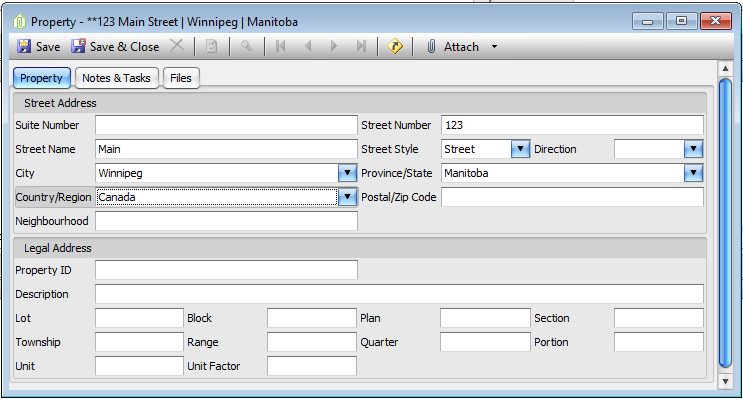743x401 pixels.
Task: Click the Attach paperclip button
Action: click(x=453, y=46)
